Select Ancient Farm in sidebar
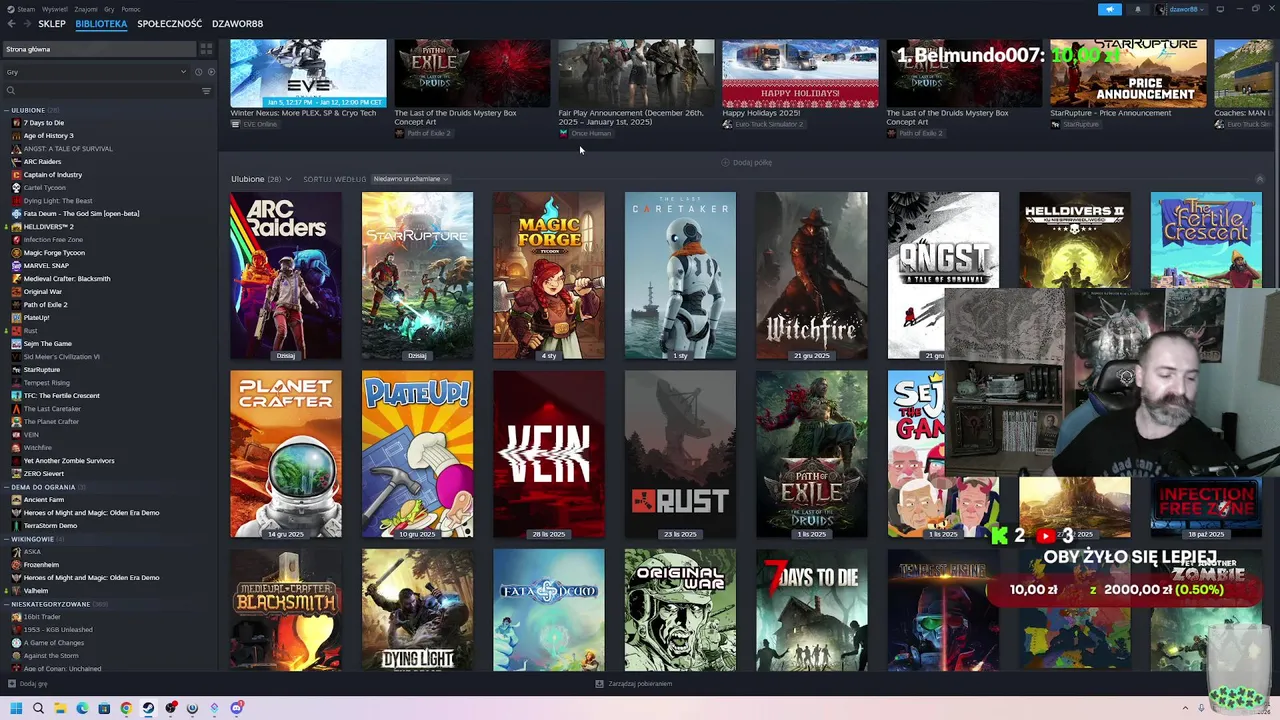Image resolution: width=1280 pixels, height=720 pixels. pos(43,500)
